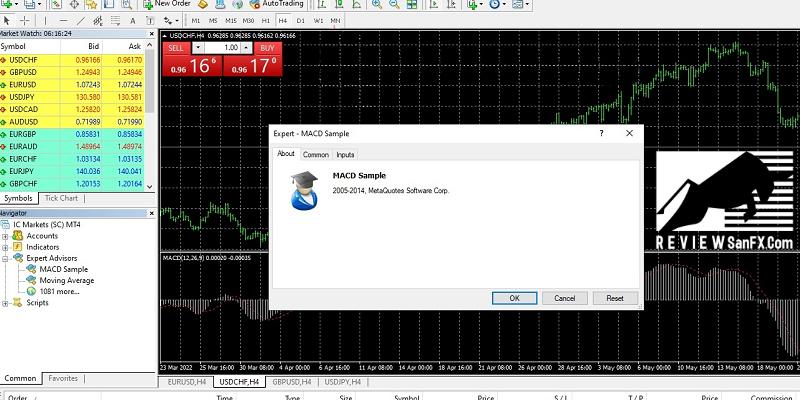Select the EURGBP row in Market Watch

tap(71, 134)
